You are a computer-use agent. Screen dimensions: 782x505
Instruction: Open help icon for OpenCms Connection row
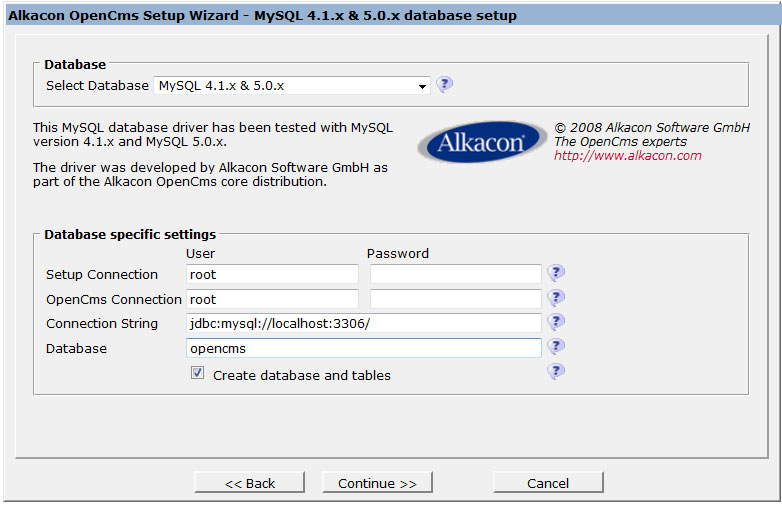(x=556, y=298)
